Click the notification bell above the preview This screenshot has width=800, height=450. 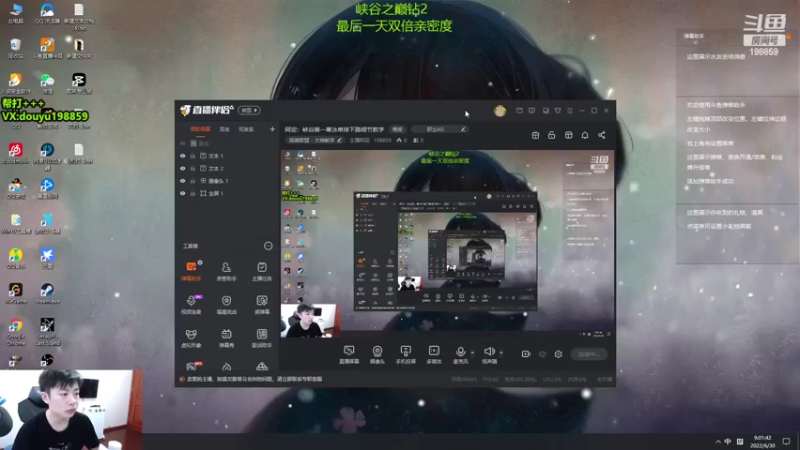(585, 135)
